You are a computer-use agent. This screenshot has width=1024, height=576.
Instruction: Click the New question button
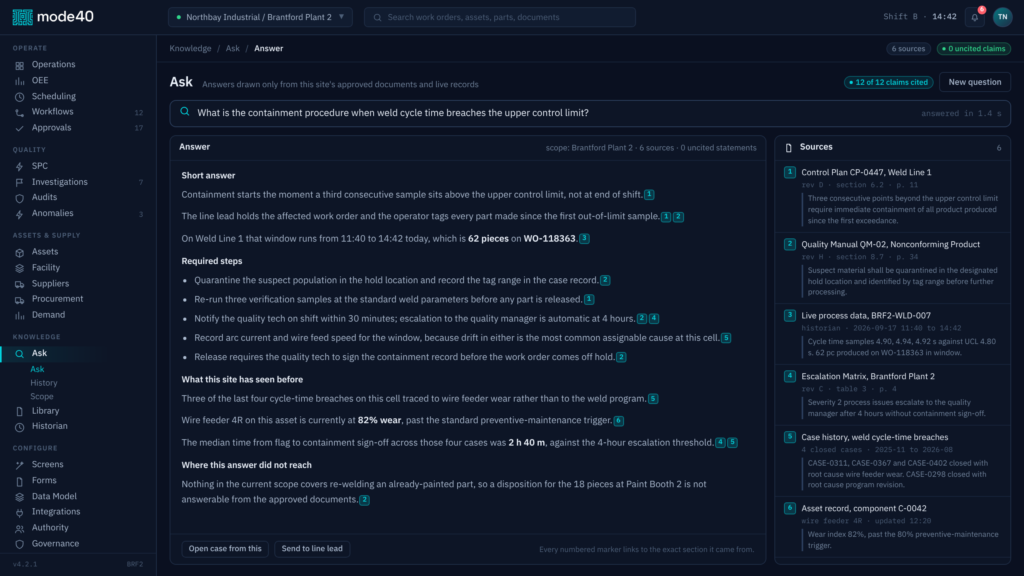(974, 82)
